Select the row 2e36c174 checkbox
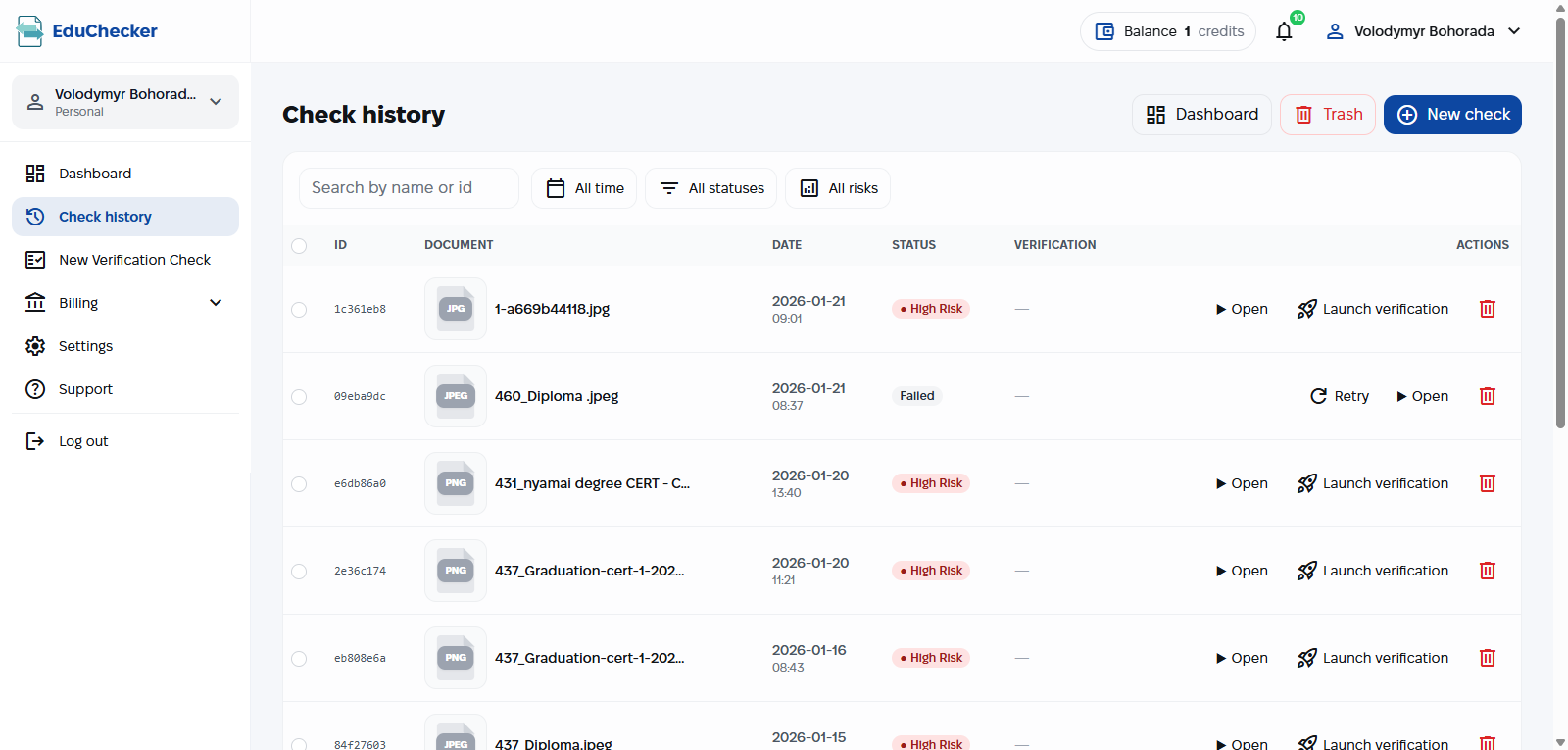 [x=299, y=572]
